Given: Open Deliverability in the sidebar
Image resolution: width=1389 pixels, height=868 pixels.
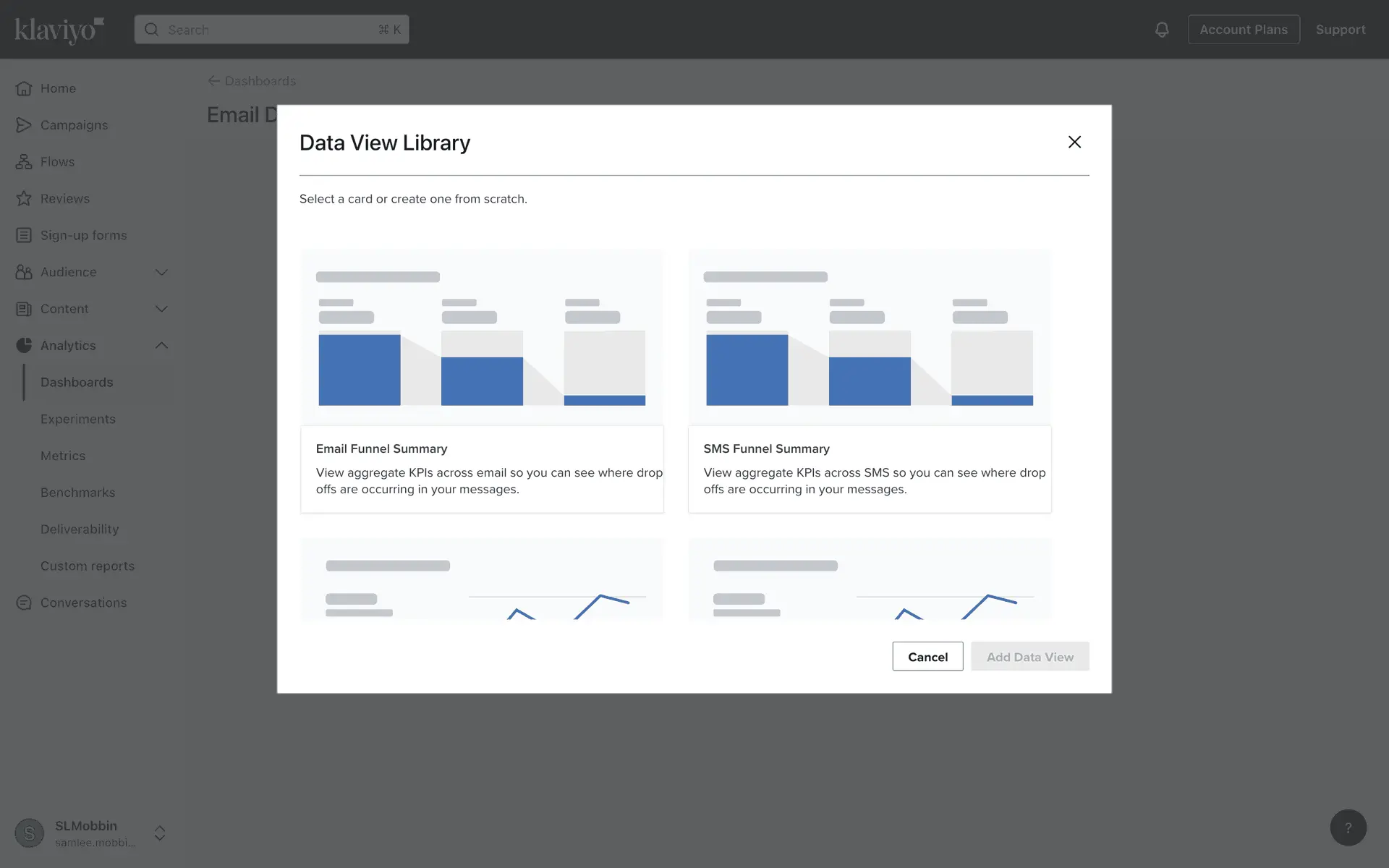Looking at the screenshot, I should (x=80, y=529).
